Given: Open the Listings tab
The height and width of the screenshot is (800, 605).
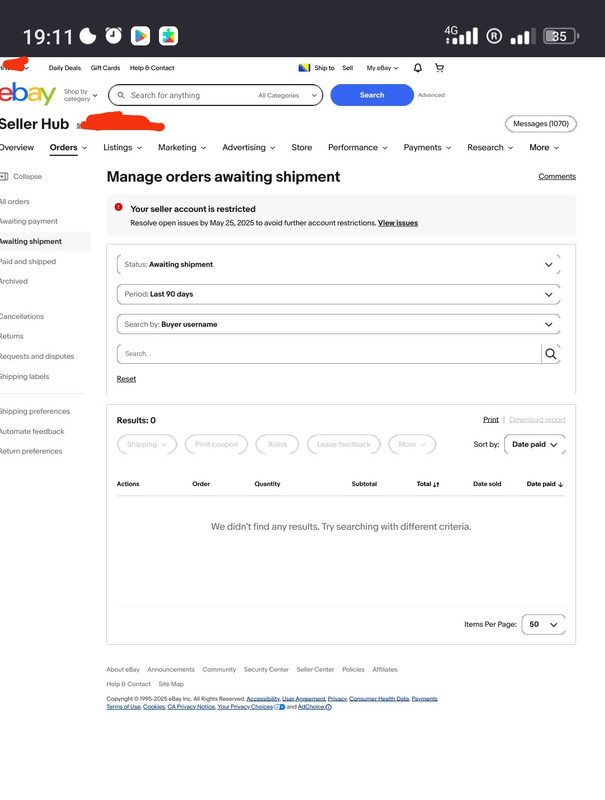Looking at the screenshot, I should (122, 147).
